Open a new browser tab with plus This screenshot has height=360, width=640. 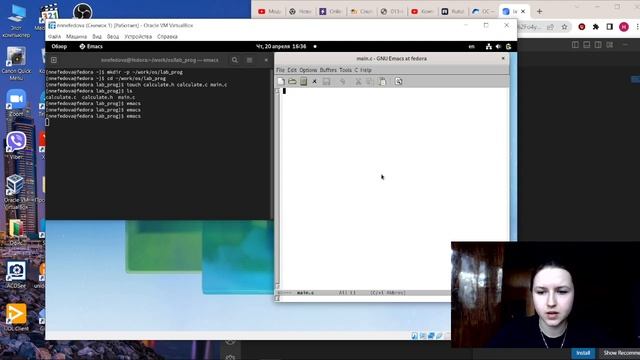coord(540,11)
